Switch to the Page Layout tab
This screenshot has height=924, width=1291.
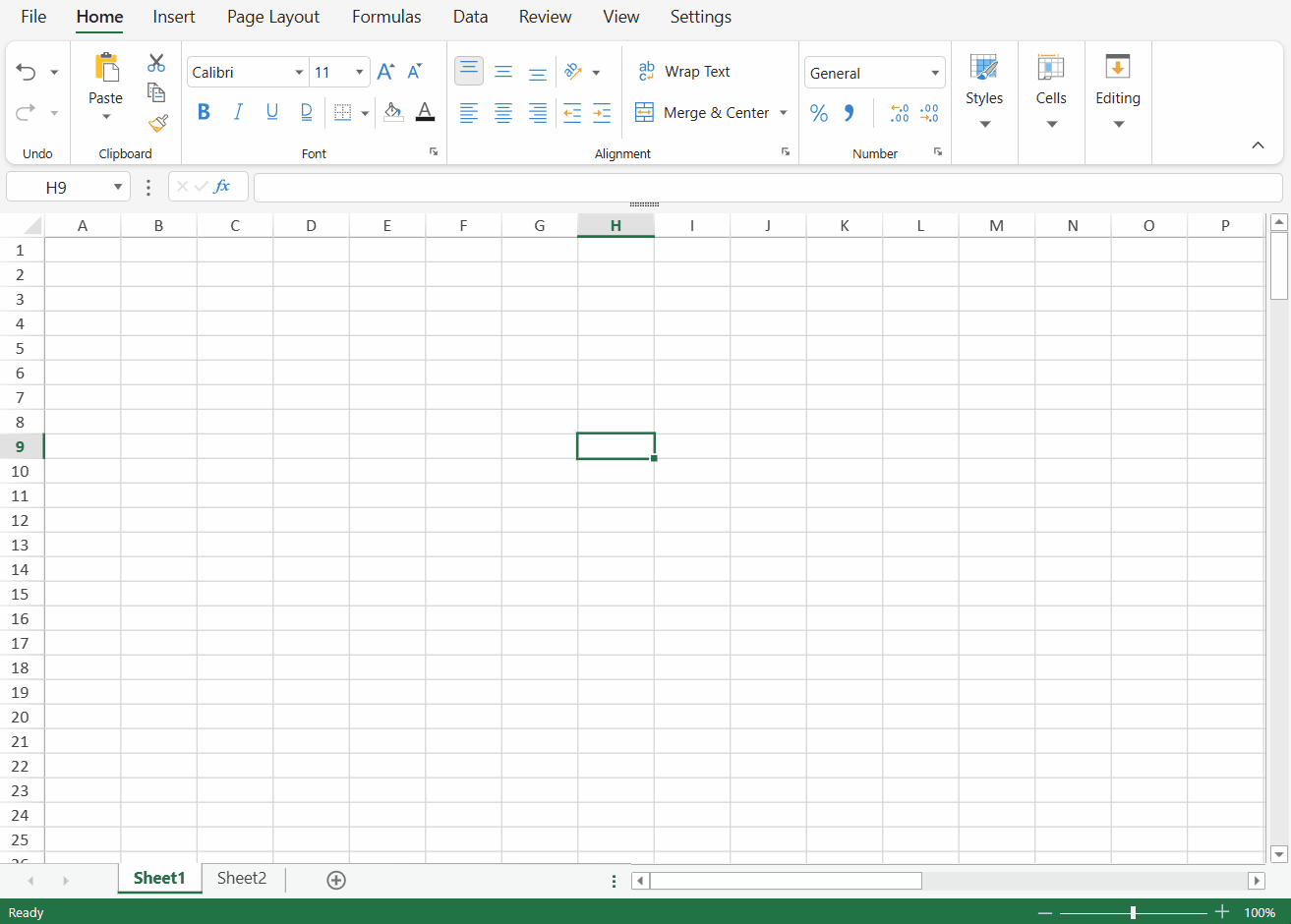click(x=273, y=17)
